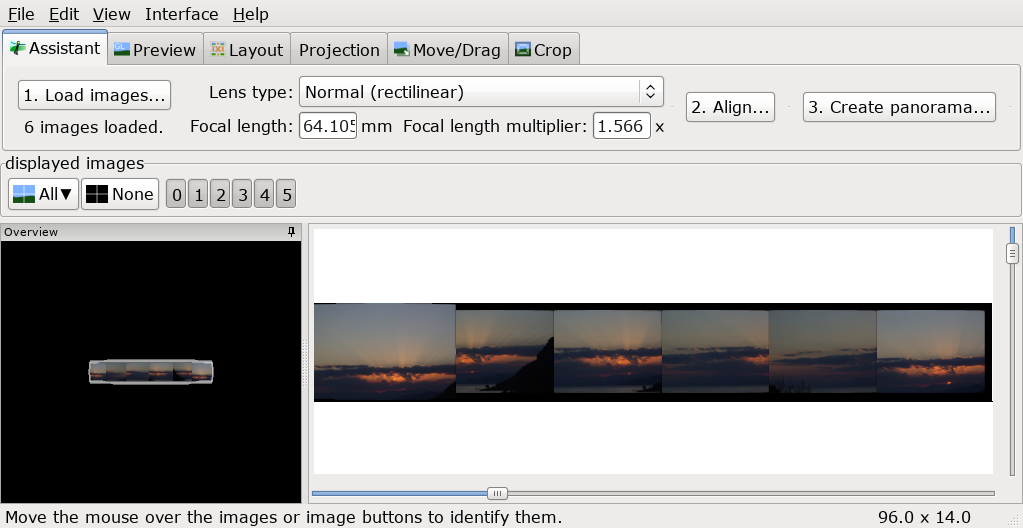Toggle display of image 3
1023x528 pixels.
(242, 194)
